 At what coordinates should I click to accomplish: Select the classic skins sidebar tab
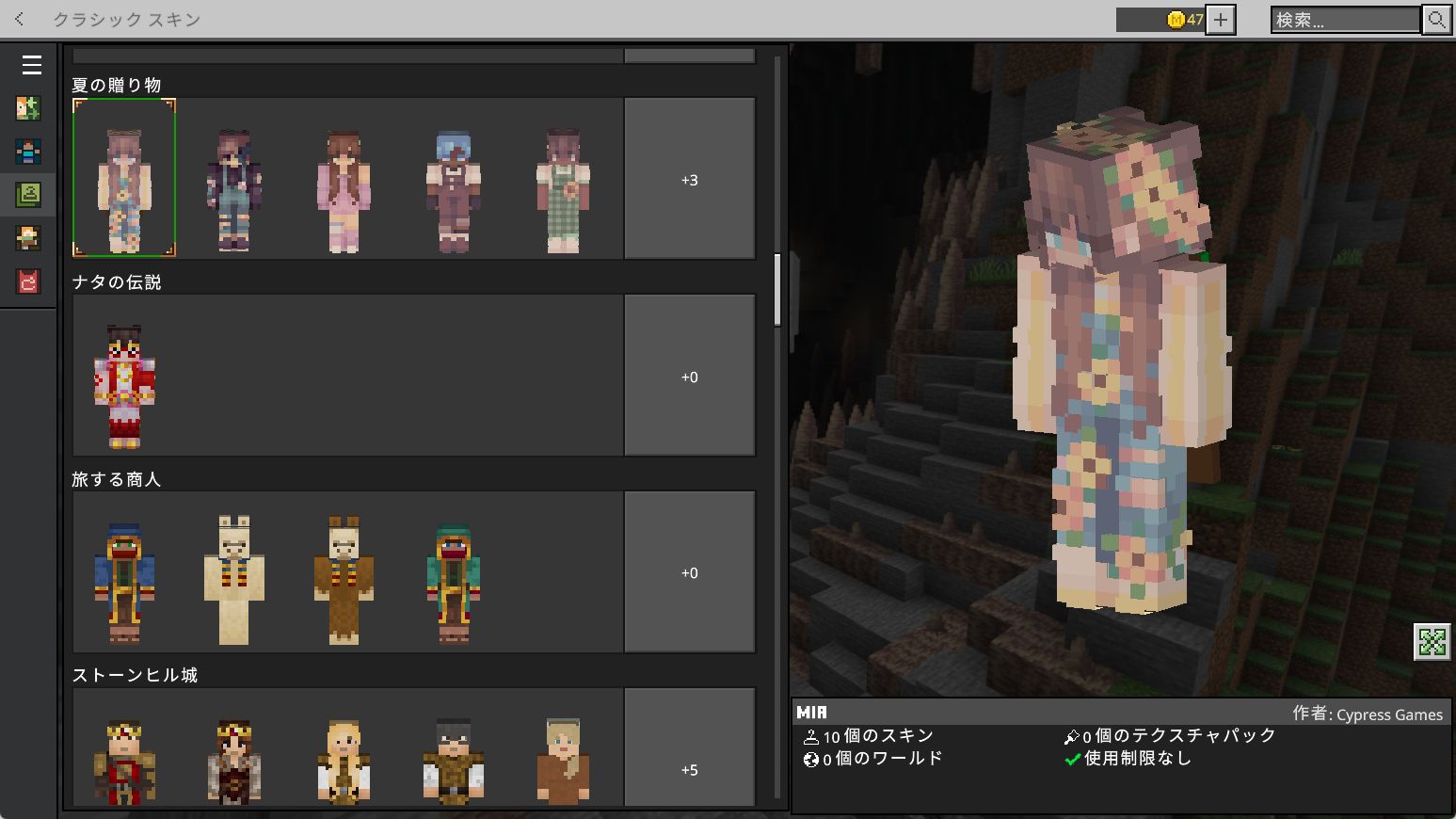tap(28, 195)
